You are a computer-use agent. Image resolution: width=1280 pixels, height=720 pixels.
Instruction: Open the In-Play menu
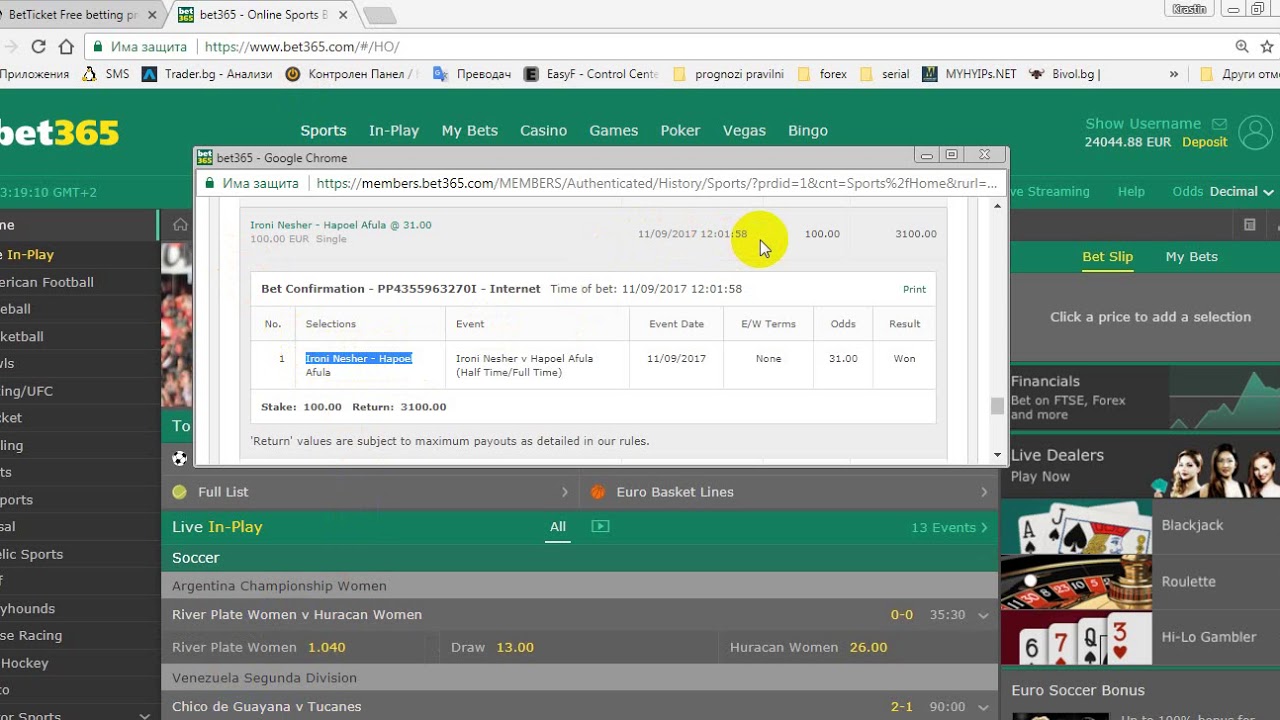coord(394,130)
